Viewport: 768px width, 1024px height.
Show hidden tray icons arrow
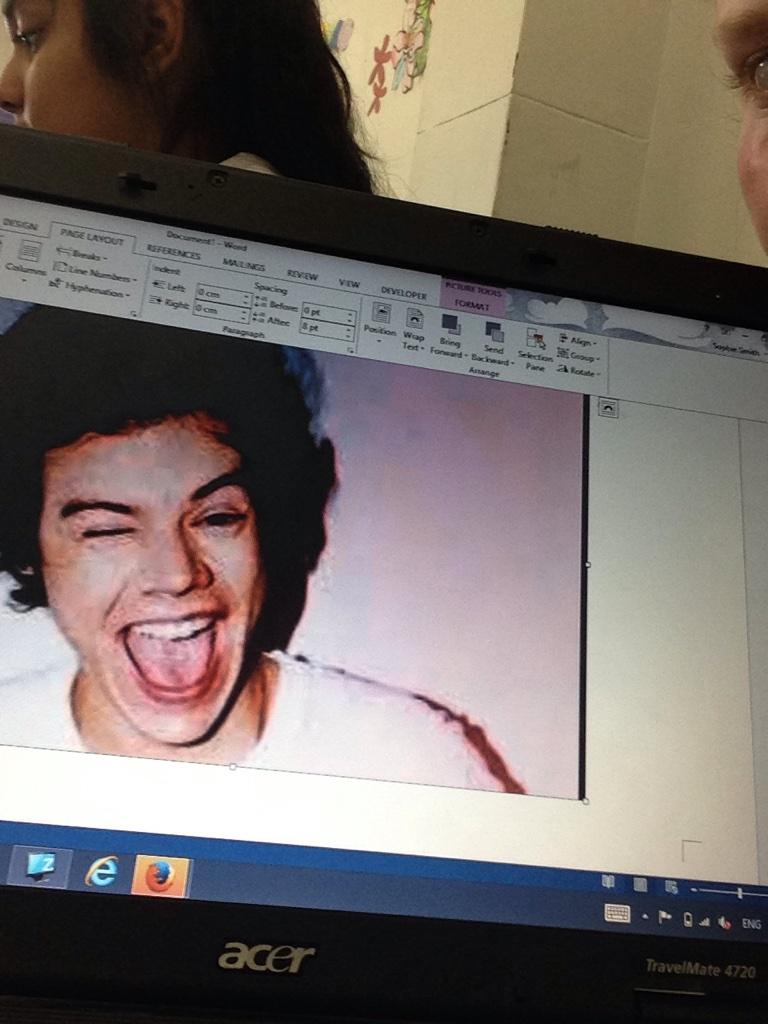pyautogui.click(x=645, y=918)
